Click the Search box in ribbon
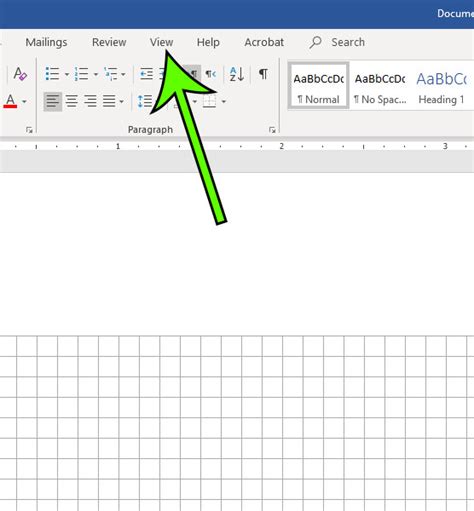This screenshot has width=474, height=511. click(348, 42)
